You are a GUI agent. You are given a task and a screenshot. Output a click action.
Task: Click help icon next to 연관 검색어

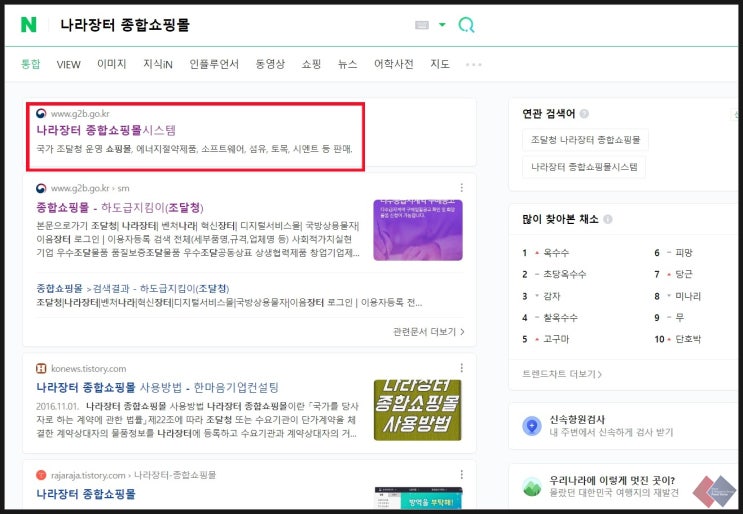coord(584,114)
